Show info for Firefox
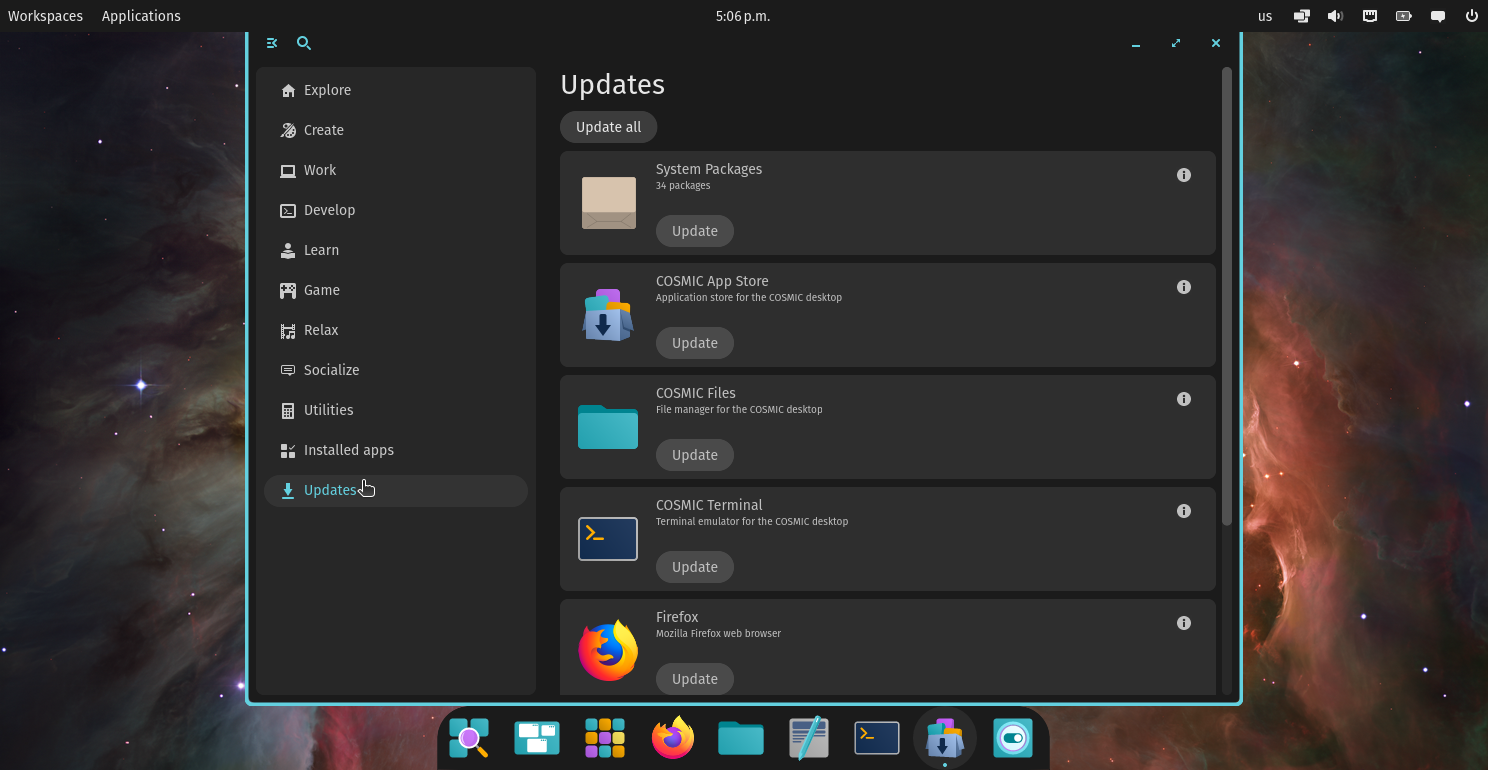This screenshot has width=1488, height=770. click(1184, 623)
